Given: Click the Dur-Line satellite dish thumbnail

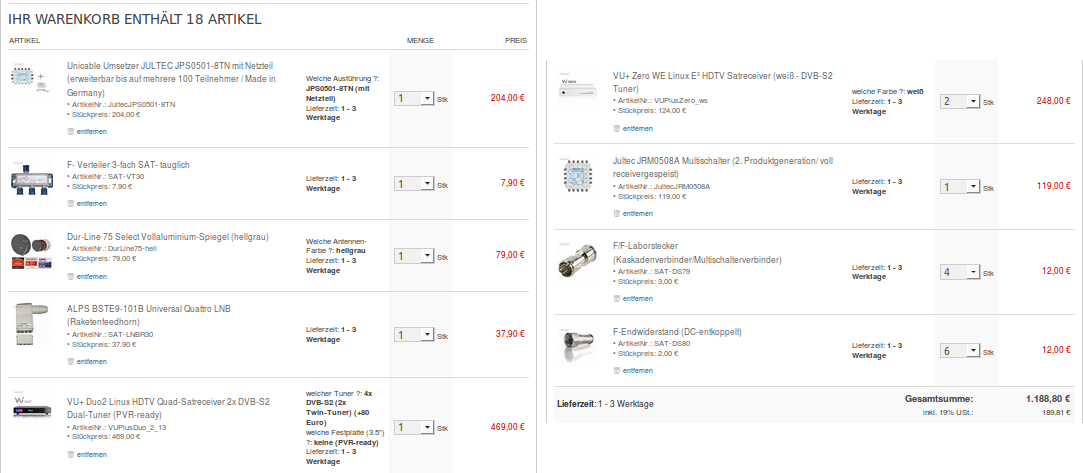Looking at the screenshot, I should pyautogui.click(x=34, y=251).
